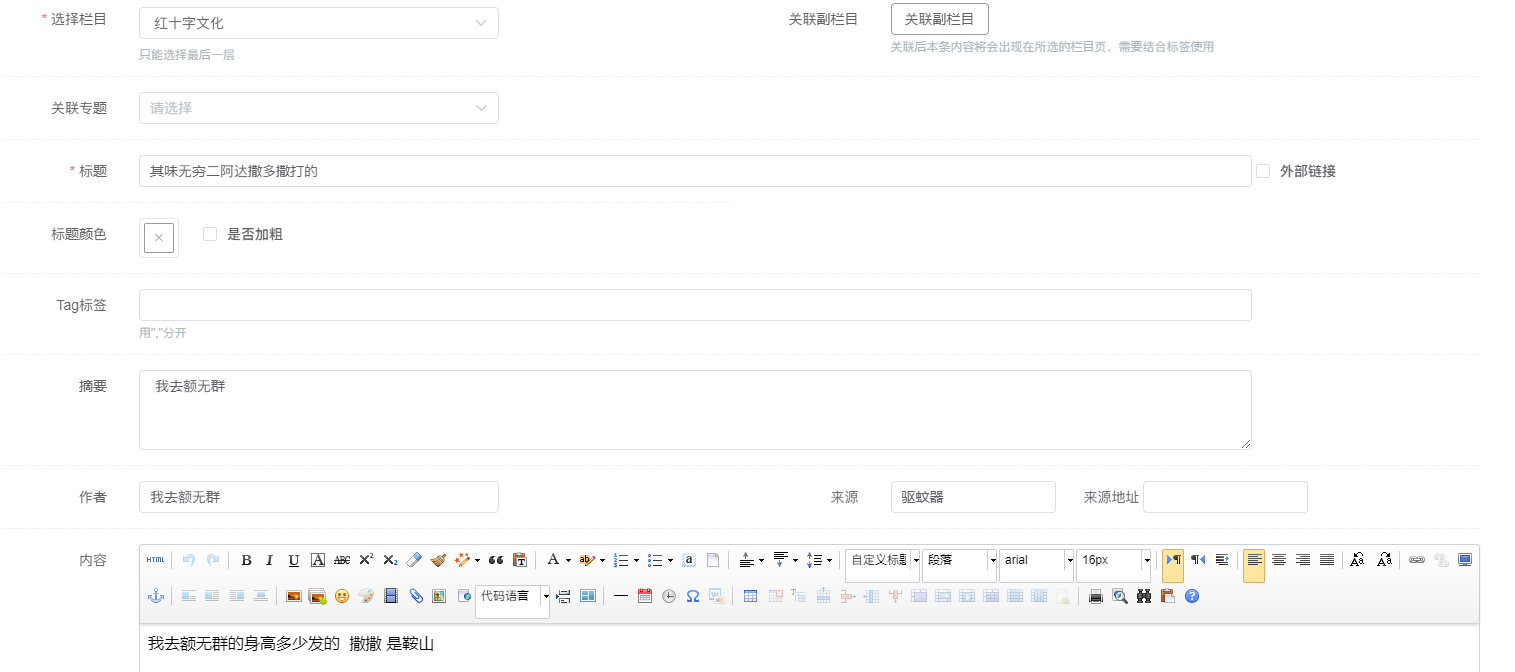Toggle HTML source mode in editor
Screen dimensions: 1515x672
coord(155,560)
